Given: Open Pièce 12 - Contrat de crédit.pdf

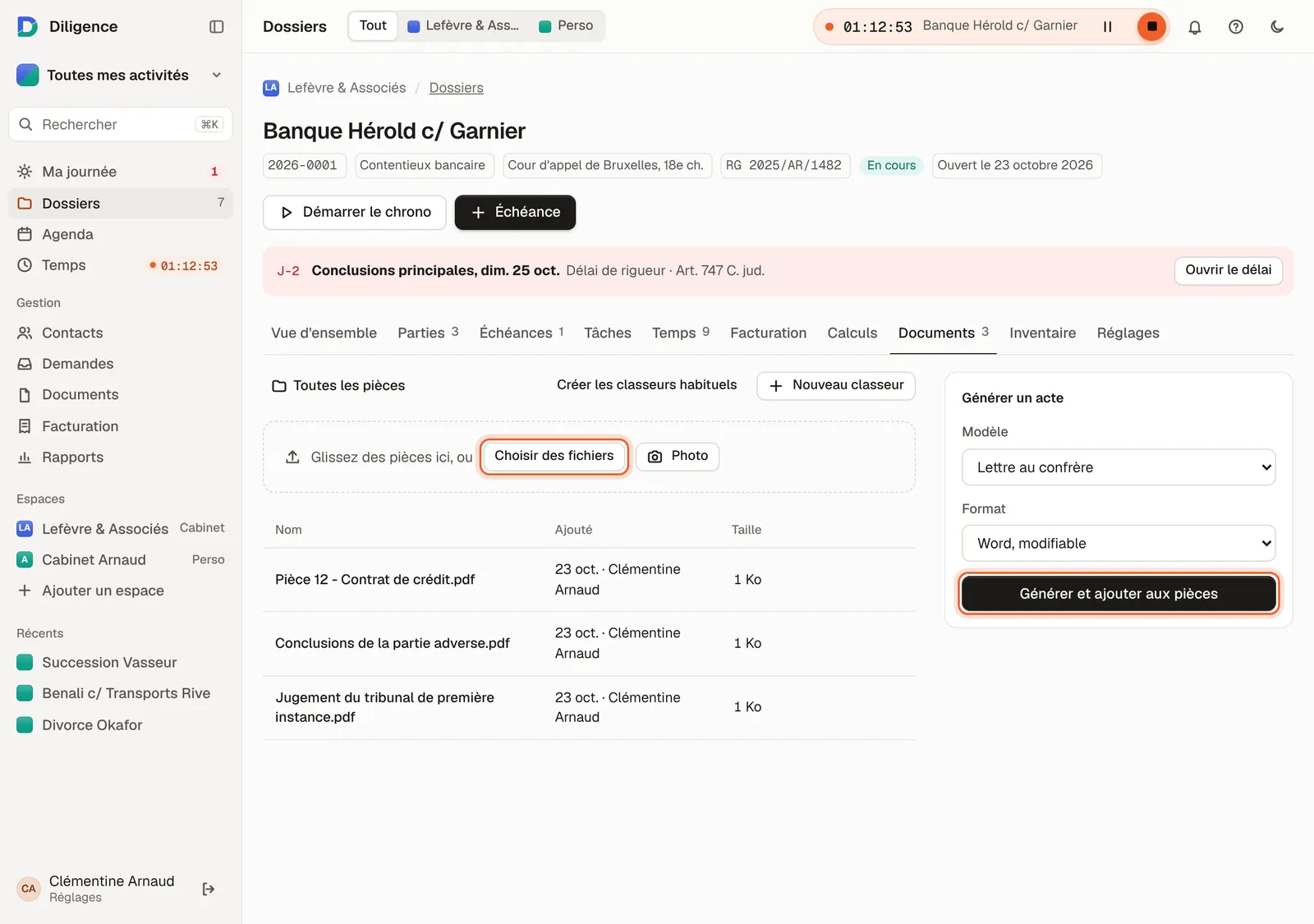Looking at the screenshot, I should pyautogui.click(x=374, y=580).
